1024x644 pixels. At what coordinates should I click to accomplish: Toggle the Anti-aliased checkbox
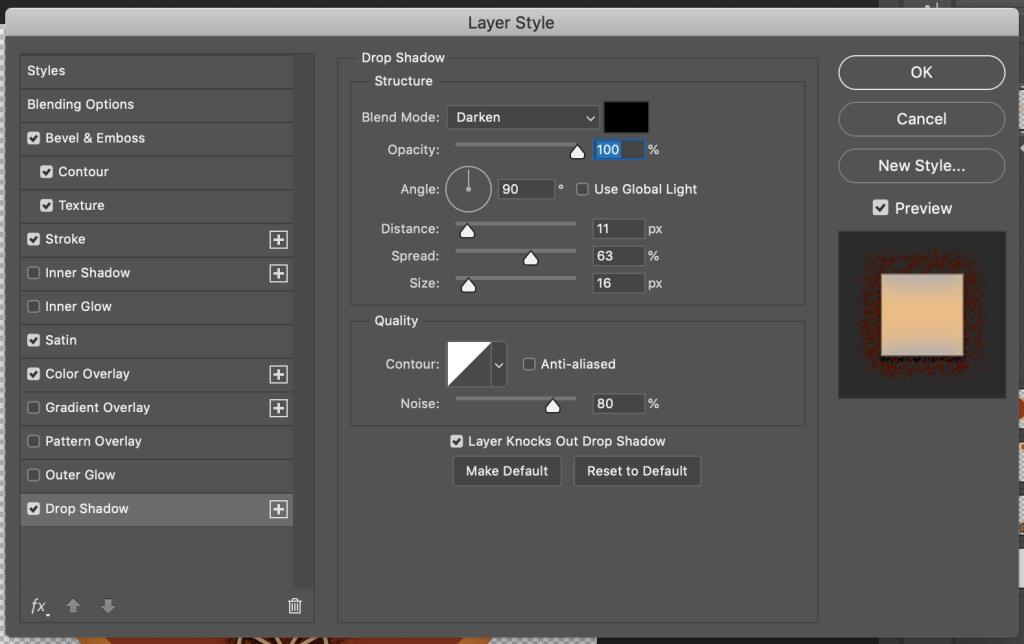pyautogui.click(x=529, y=365)
